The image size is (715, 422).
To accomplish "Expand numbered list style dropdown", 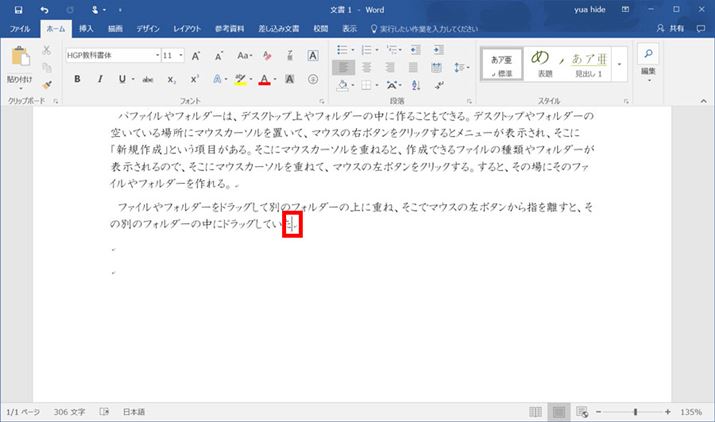I will click(377, 50).
